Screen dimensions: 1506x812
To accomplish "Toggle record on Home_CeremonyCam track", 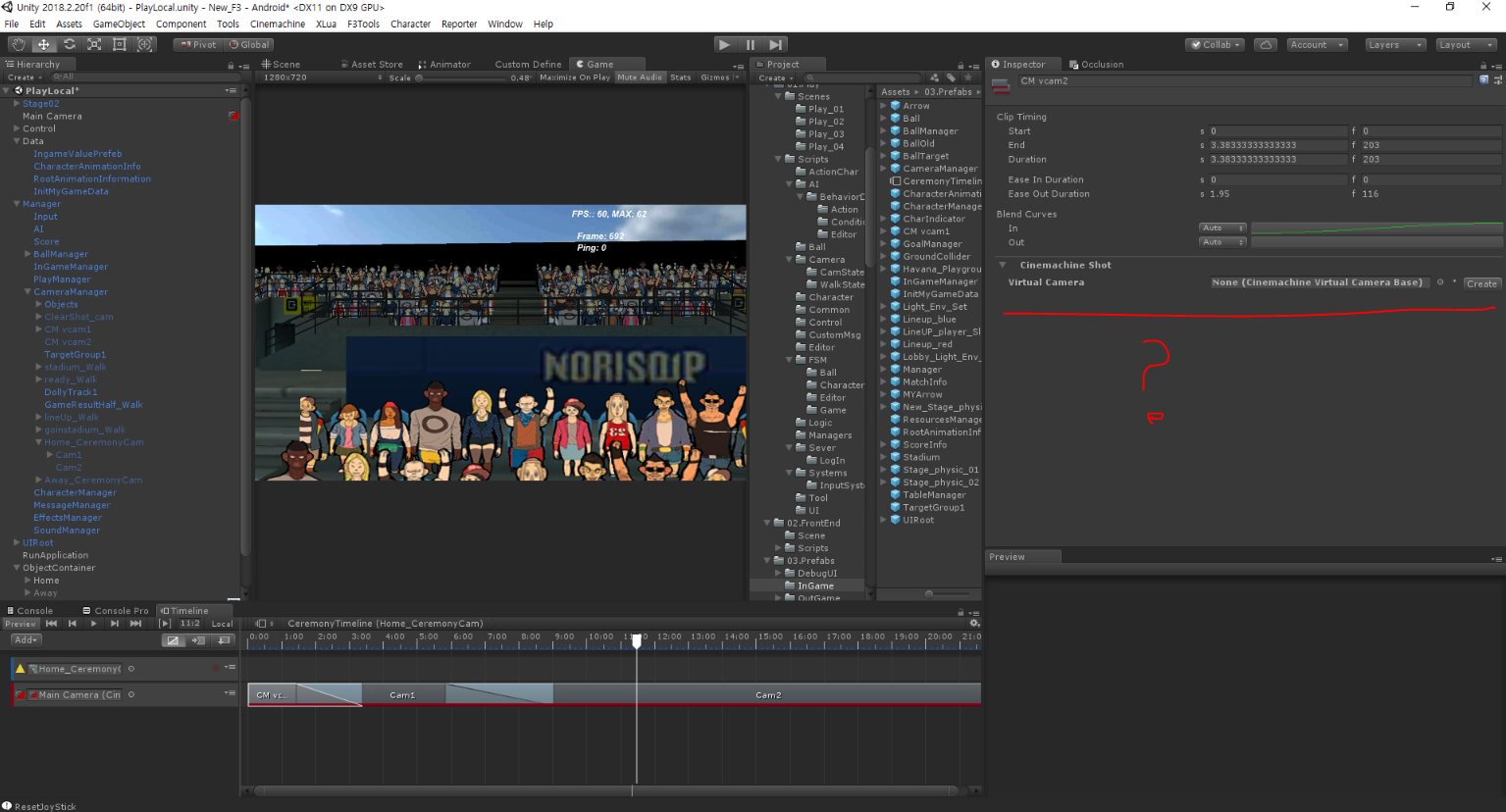I will coord(216,668).
